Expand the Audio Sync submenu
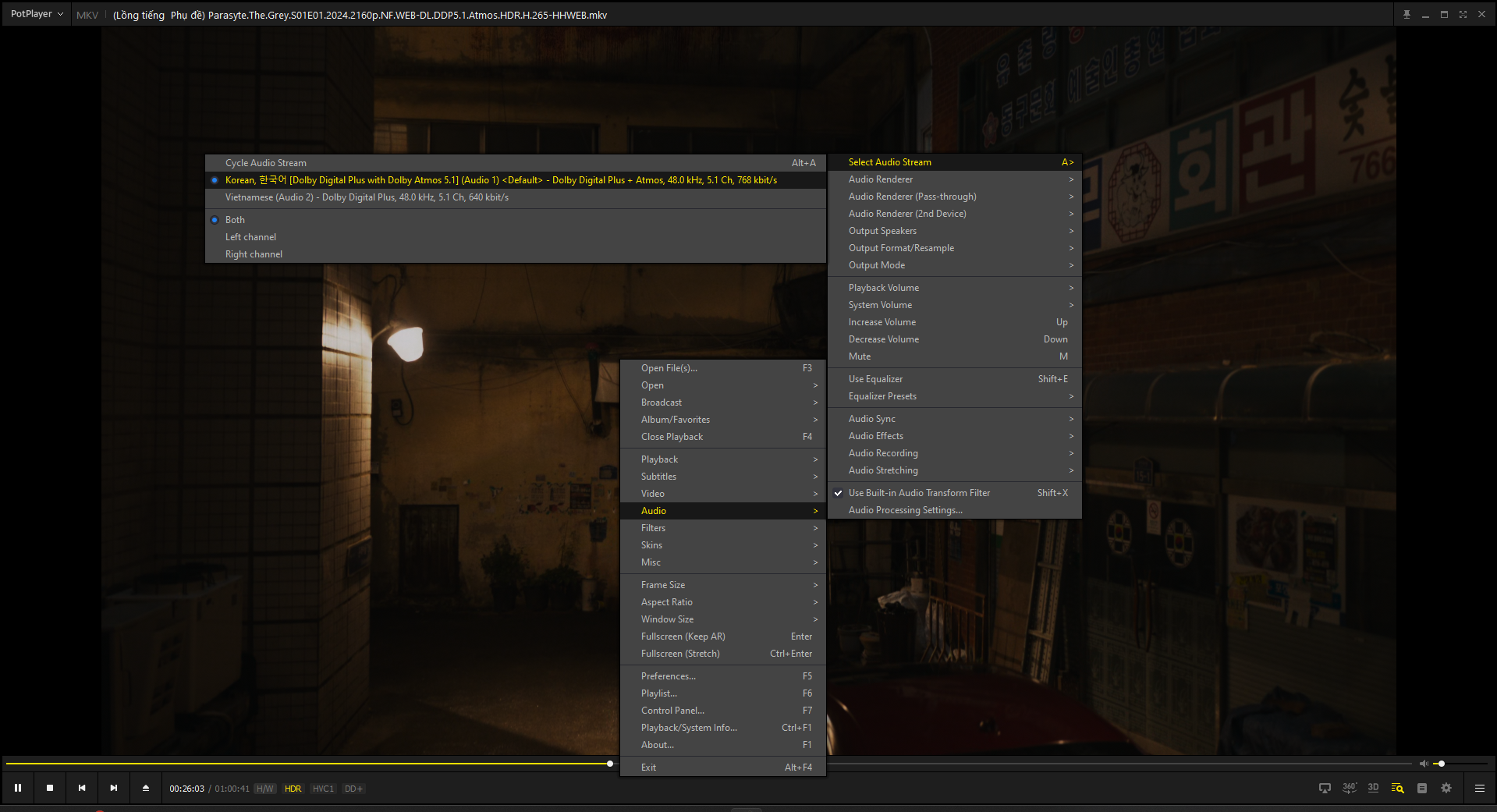This screenshot has width=1497, height=812. [x=955, y=419]
